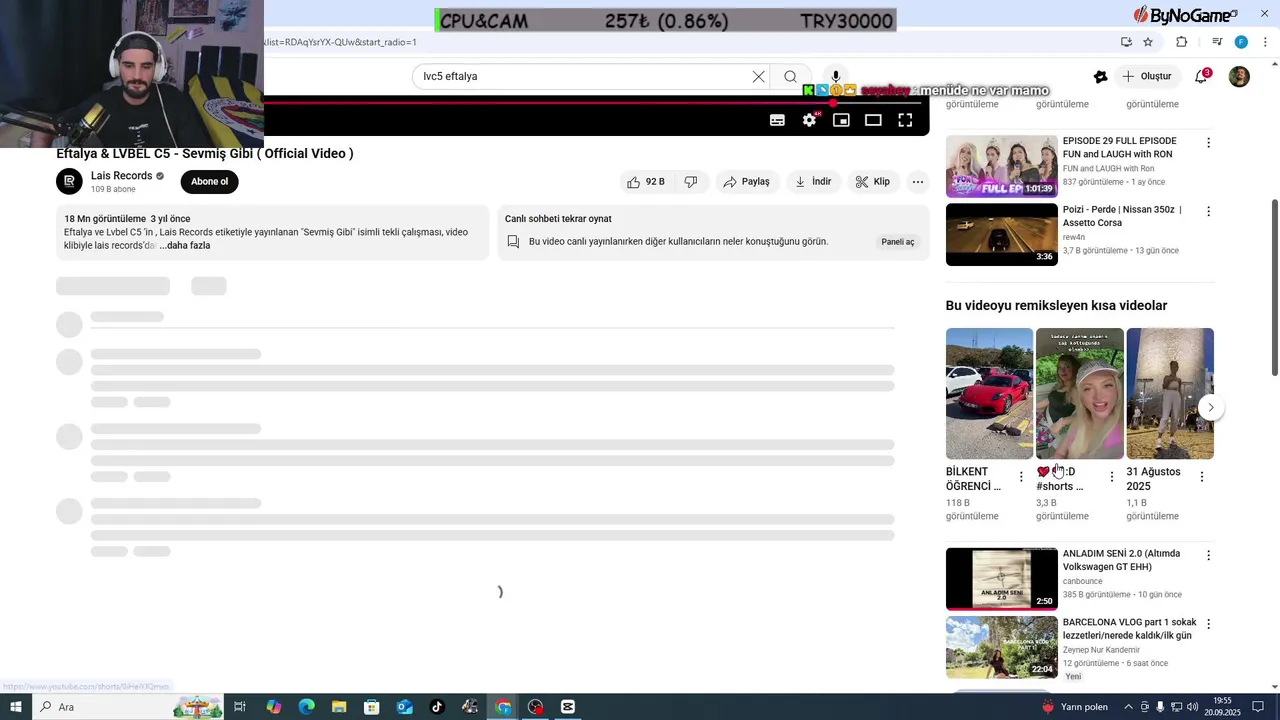The height and width of the screenshot is (720, 1280).
Task: Clear the search box text
Action: pos(758,76)
